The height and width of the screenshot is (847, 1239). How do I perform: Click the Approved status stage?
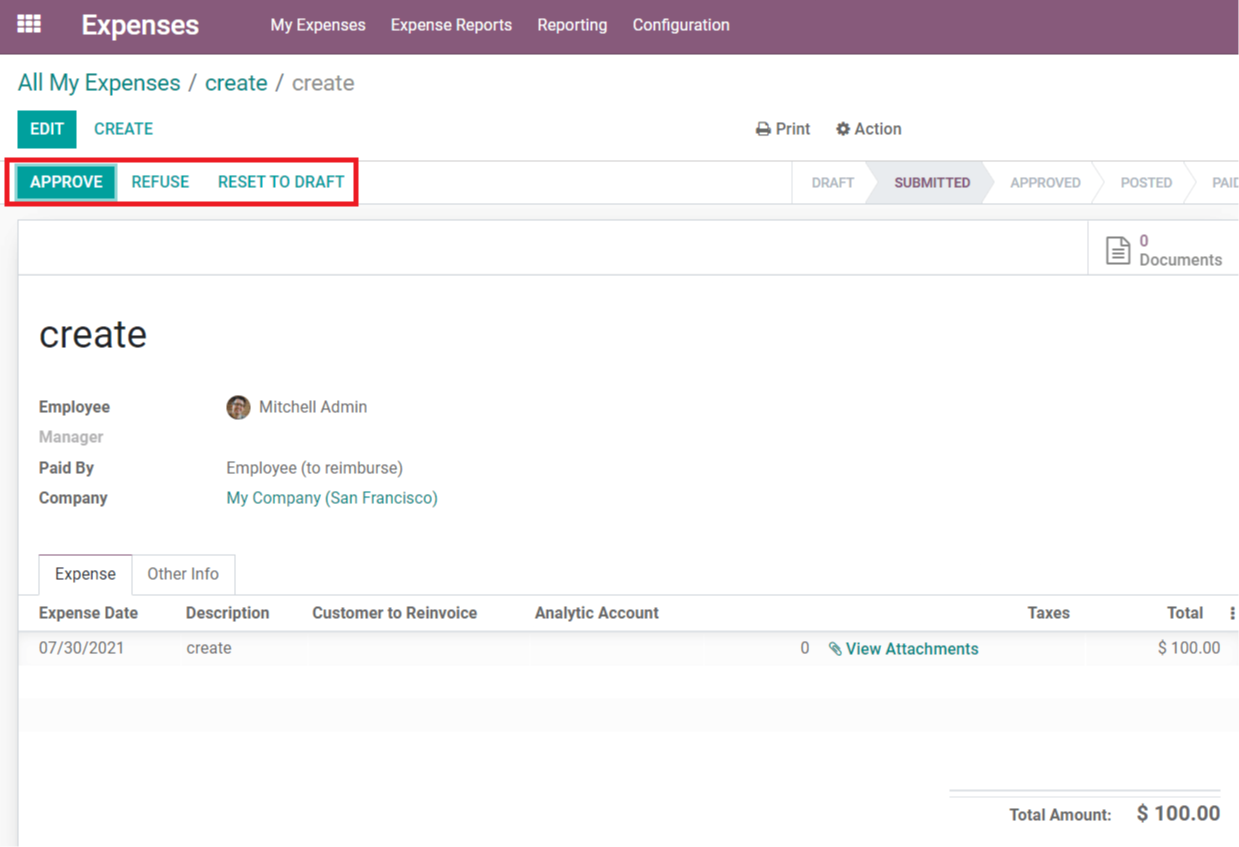pos(1045,183)
